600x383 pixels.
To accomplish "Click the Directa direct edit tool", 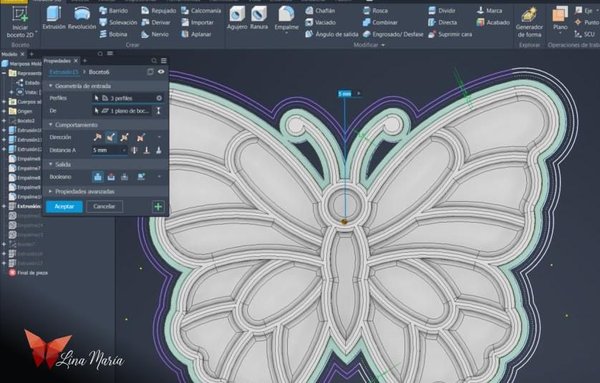I will point(442,23).
